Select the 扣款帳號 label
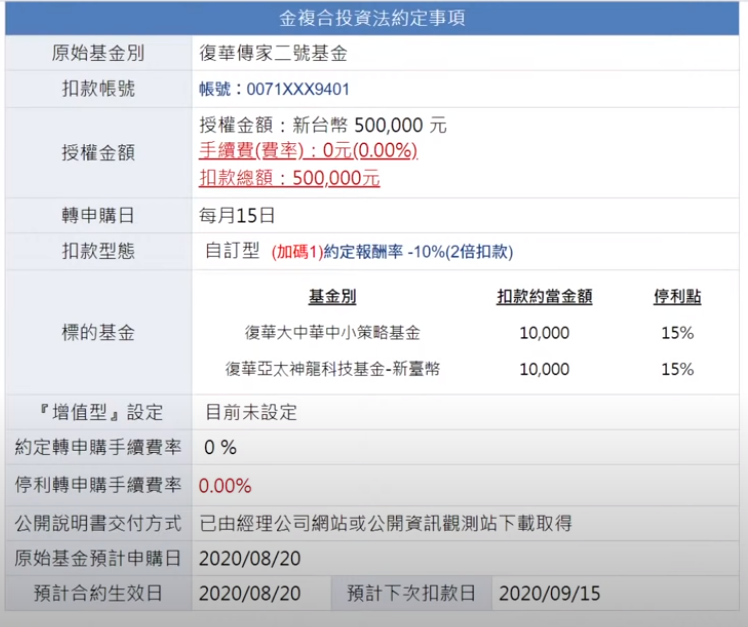Screen dimensions: 748x627 point(98,89)
